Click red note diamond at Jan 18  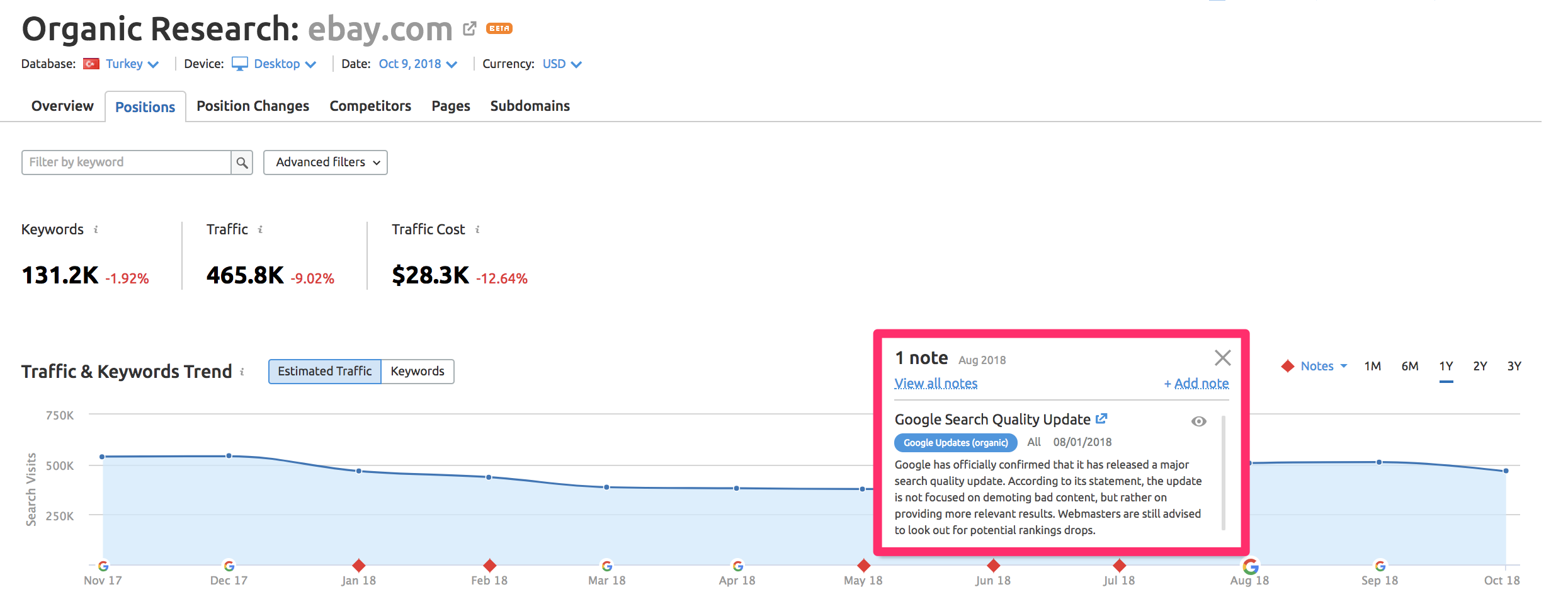(x=359, y=565)
